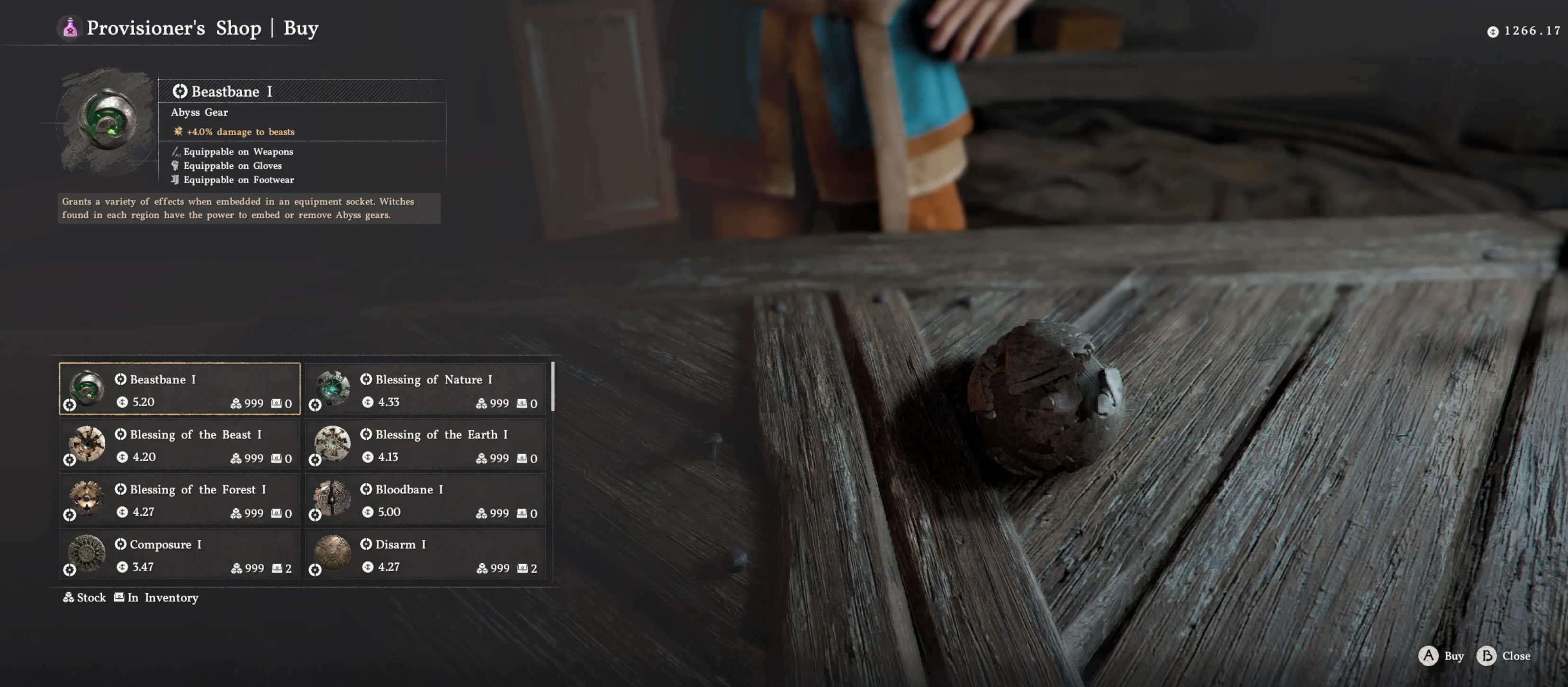Click the Equippable on Gloves icon

click(x=175, y=166)
